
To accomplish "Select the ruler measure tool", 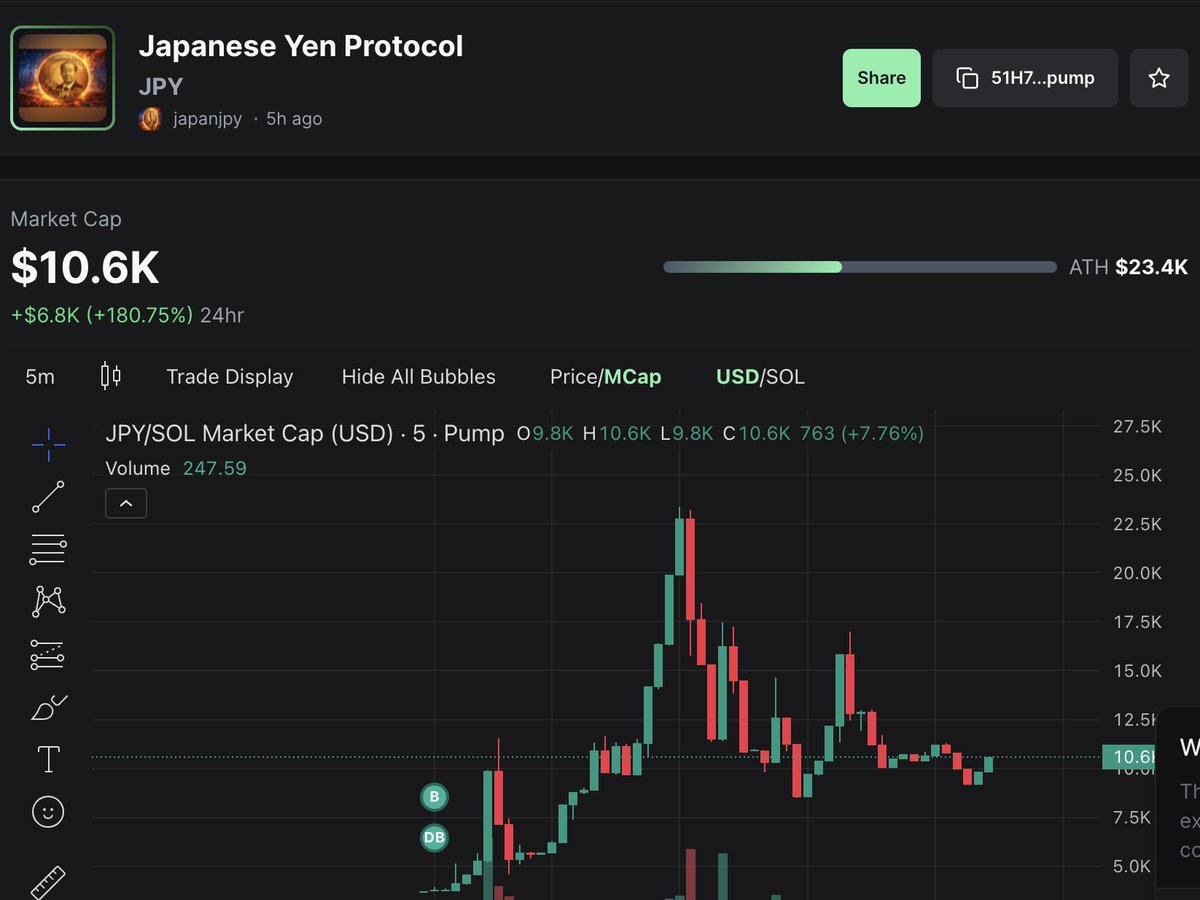I will (47, 880).
